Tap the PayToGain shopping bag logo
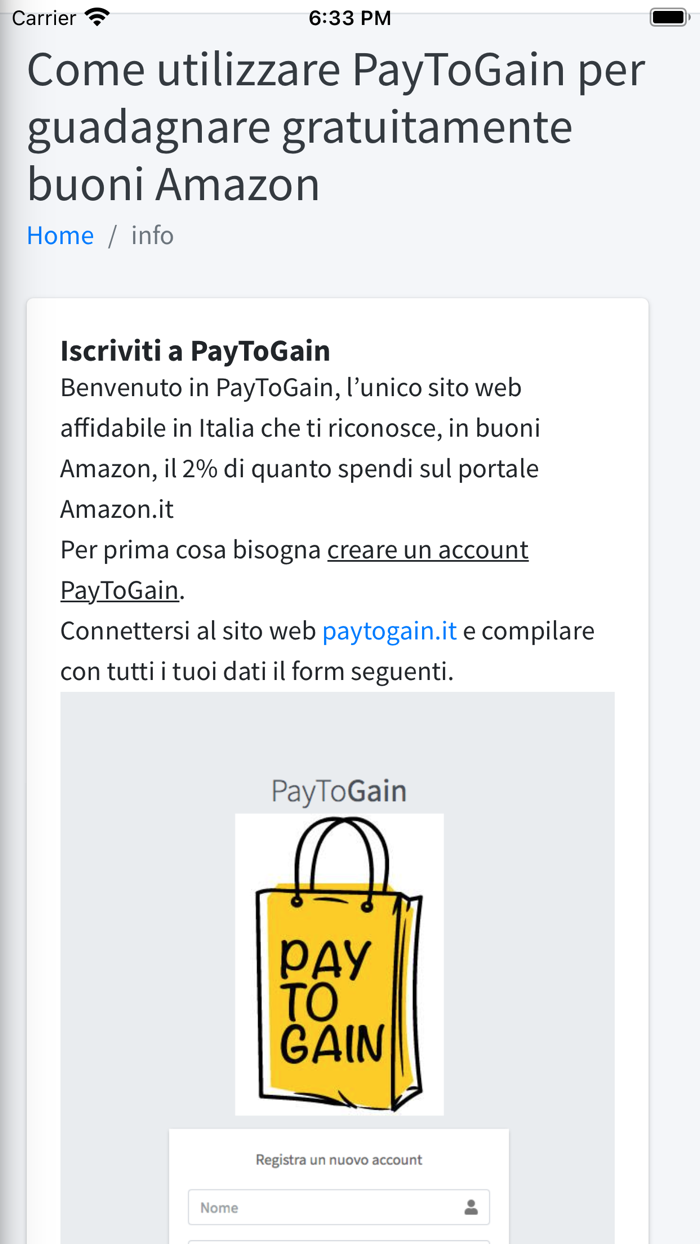700x1244 pixels. 338,963
